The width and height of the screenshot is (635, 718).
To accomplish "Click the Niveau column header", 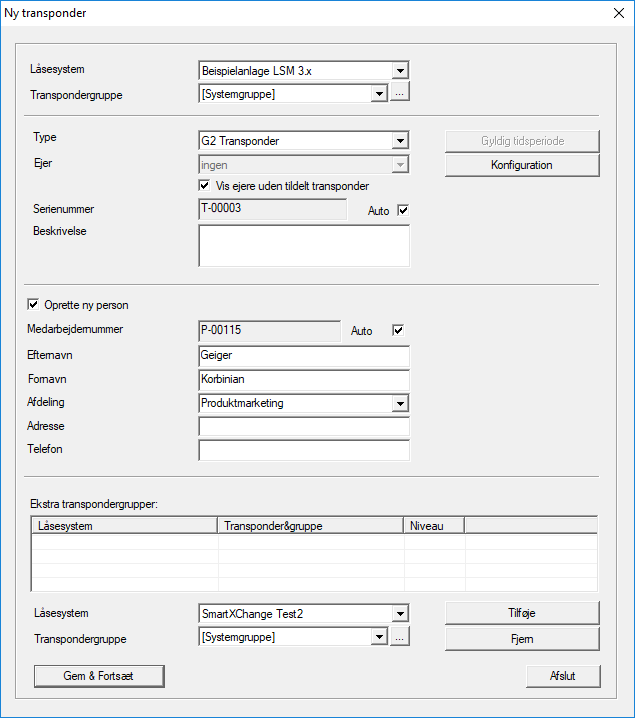I will 434,525.
